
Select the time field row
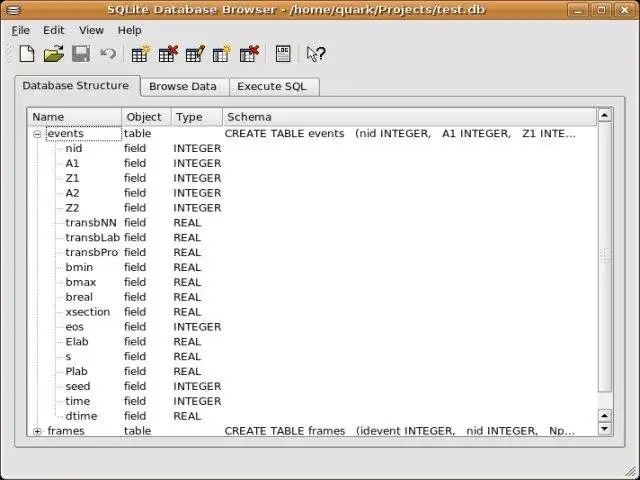[x=312, y=401]
